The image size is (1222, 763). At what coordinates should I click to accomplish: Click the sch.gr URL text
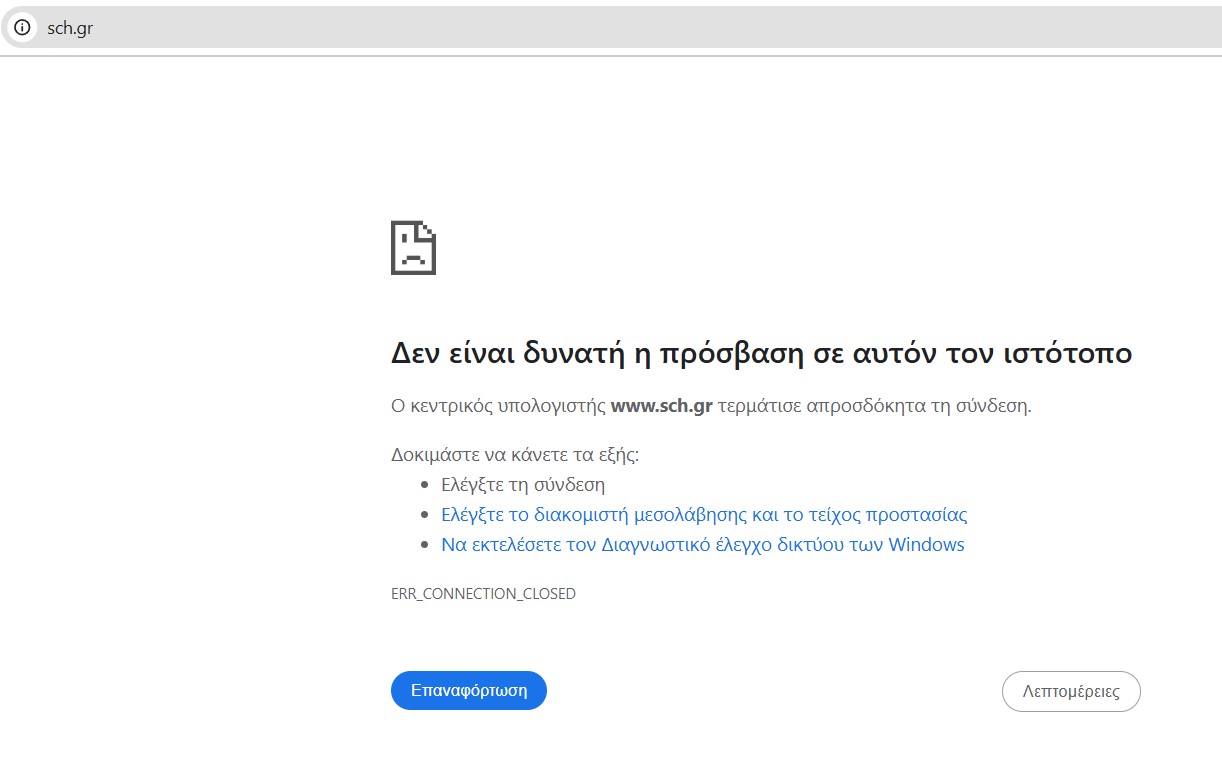coord(70,28)
